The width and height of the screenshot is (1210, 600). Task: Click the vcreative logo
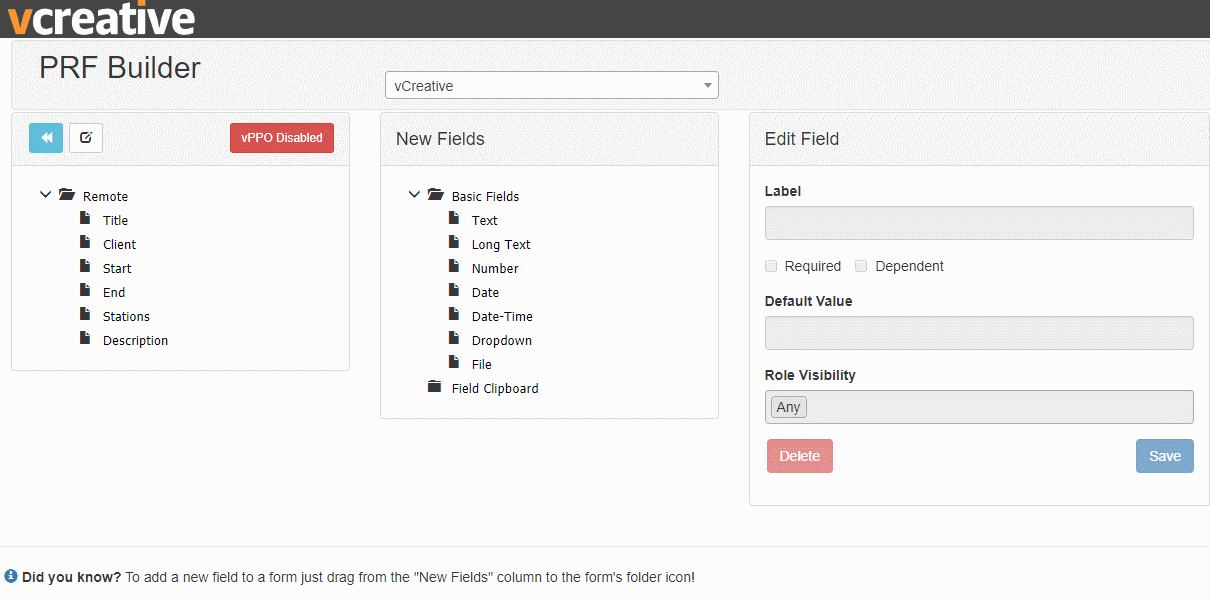[x=101, y=19]
